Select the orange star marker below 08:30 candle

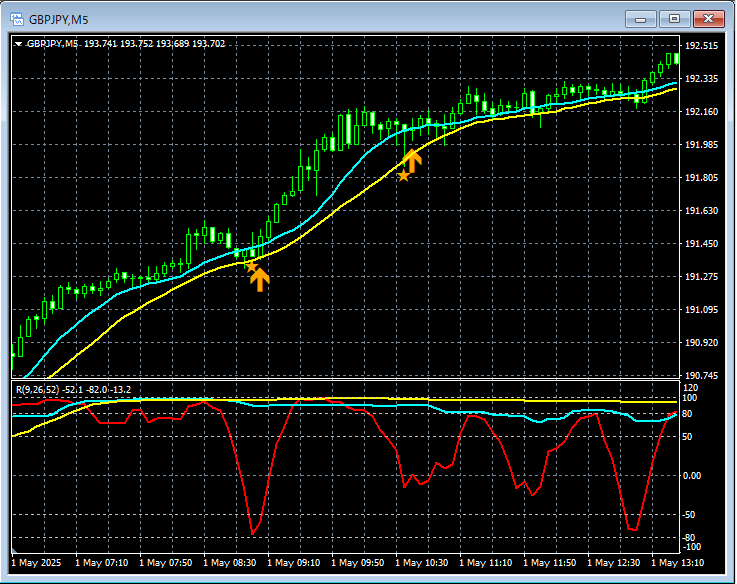click(x=251, y=267)
